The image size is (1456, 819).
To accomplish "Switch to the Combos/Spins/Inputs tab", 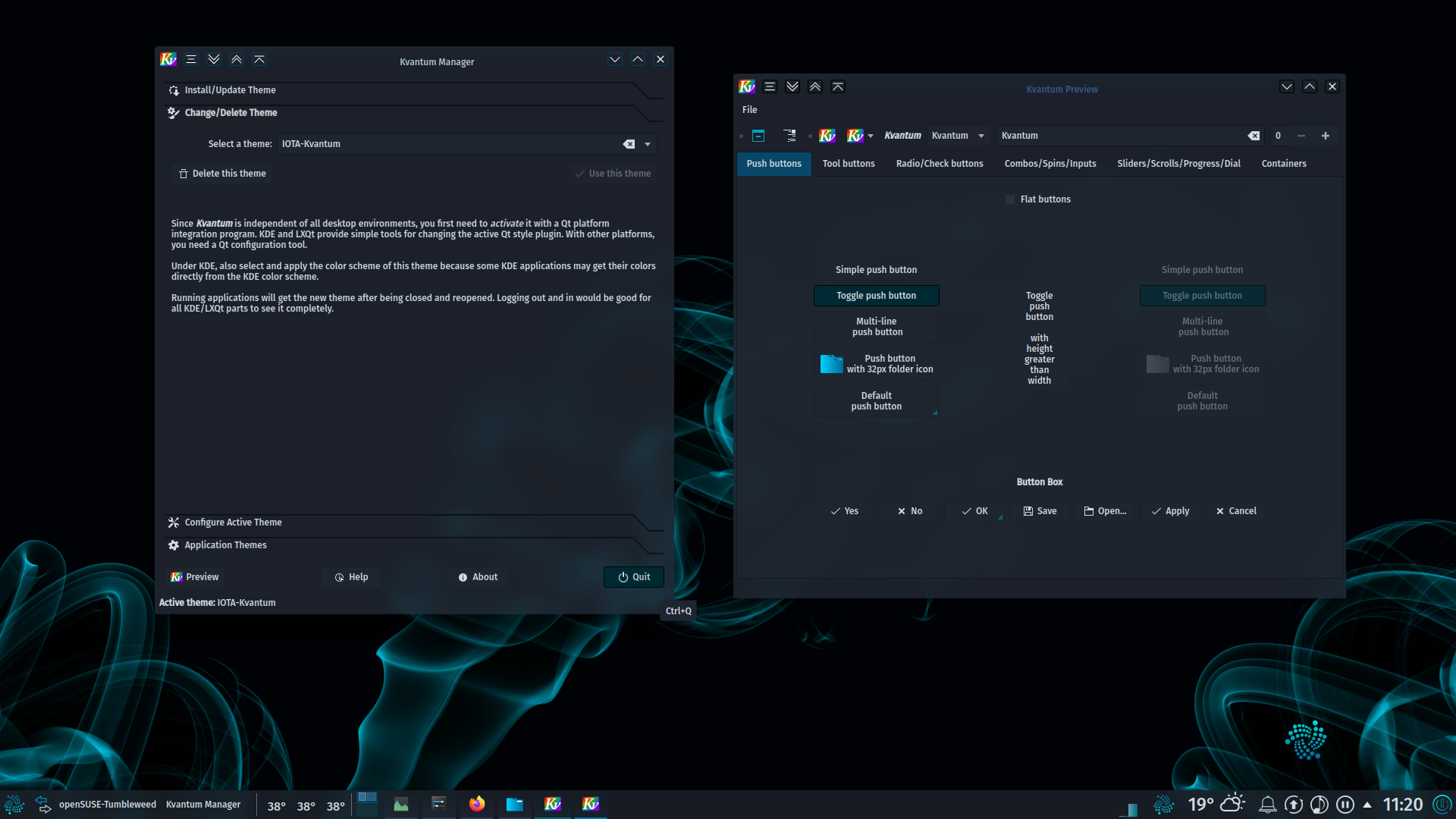I will click(1050, 164).
